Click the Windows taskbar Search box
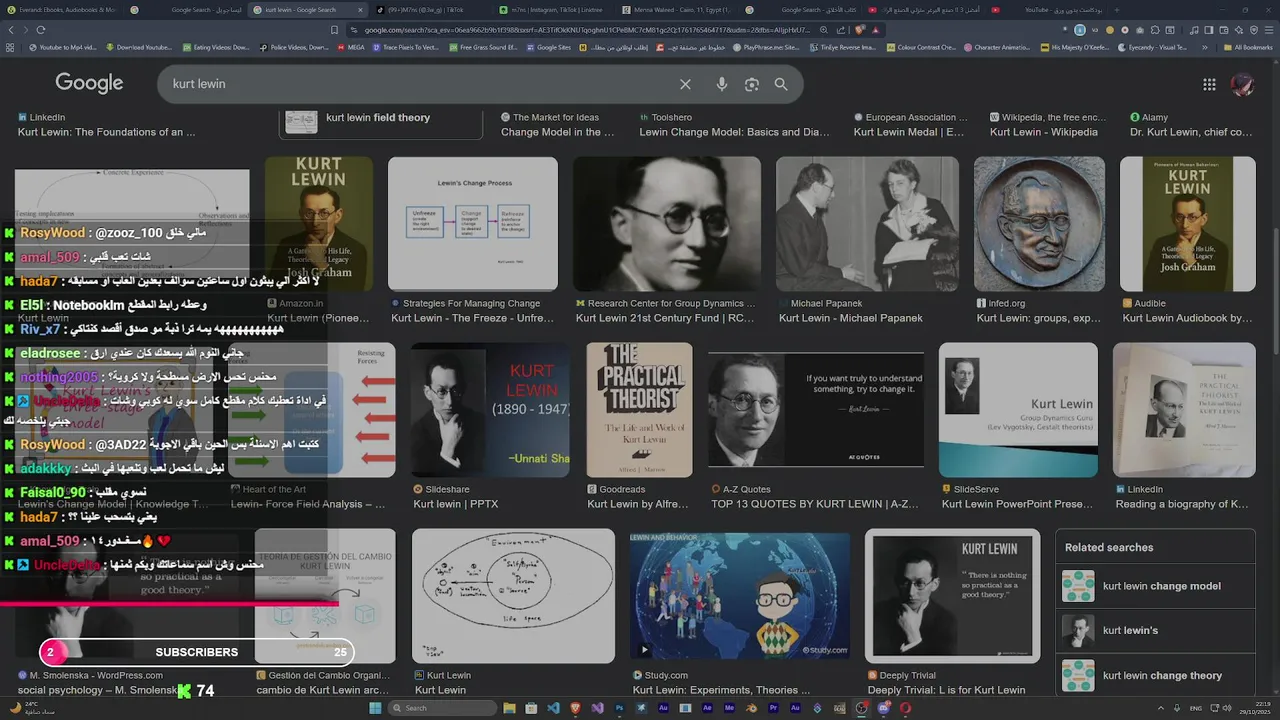This screenshot has width=1280, height=720. pyautogui.click(x=443, y=708)
